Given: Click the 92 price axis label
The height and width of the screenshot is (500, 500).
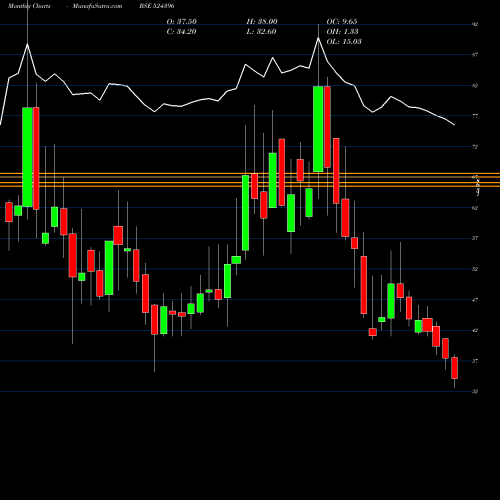Looking at the screenshot, I should (475, 24).
